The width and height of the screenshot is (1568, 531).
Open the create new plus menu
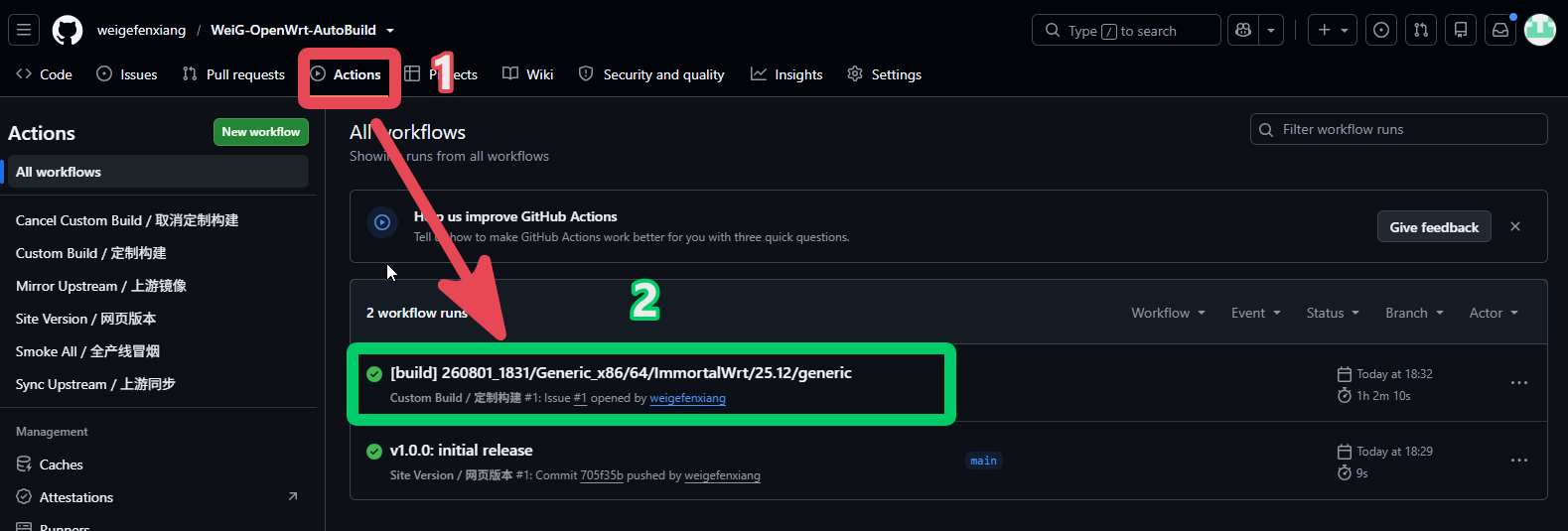click(x=1333, y=30)
